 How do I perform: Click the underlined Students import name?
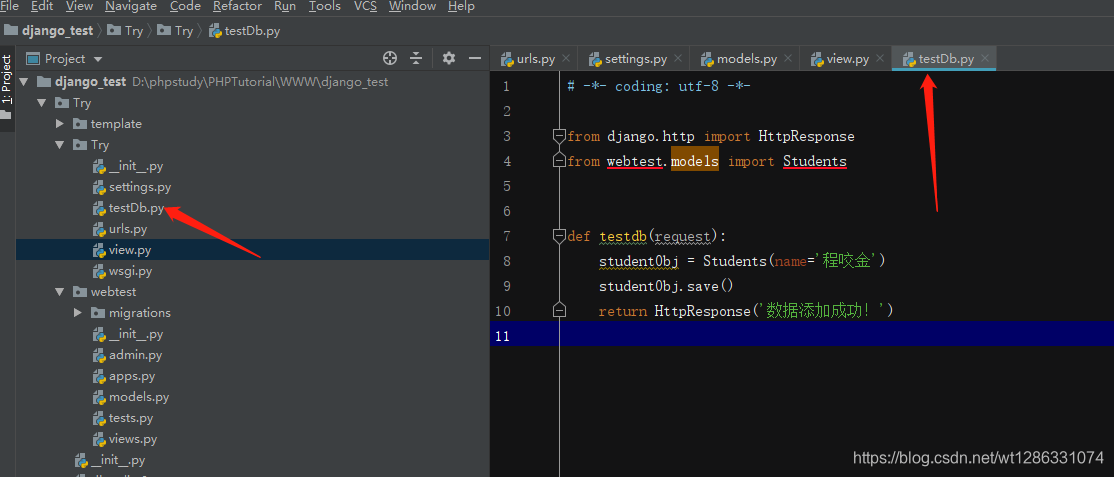(815, 161)
